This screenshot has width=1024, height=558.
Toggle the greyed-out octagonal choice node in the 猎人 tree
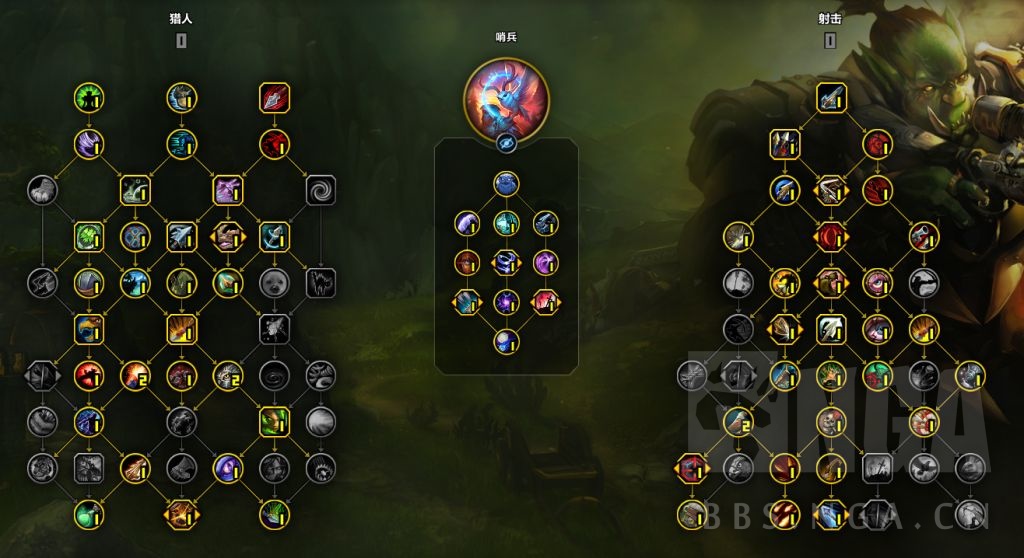coord(42,376)
